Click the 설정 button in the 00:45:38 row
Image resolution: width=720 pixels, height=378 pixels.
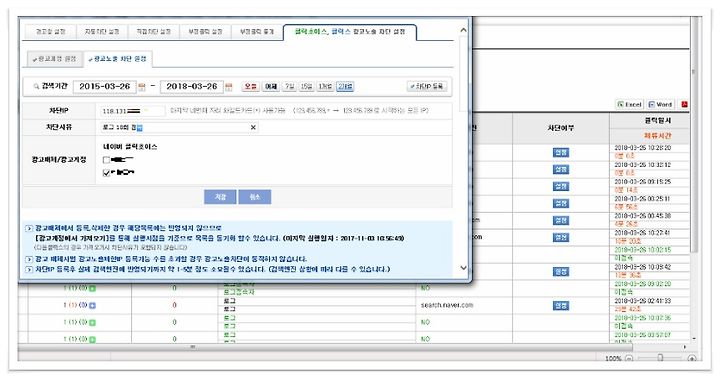561,220
